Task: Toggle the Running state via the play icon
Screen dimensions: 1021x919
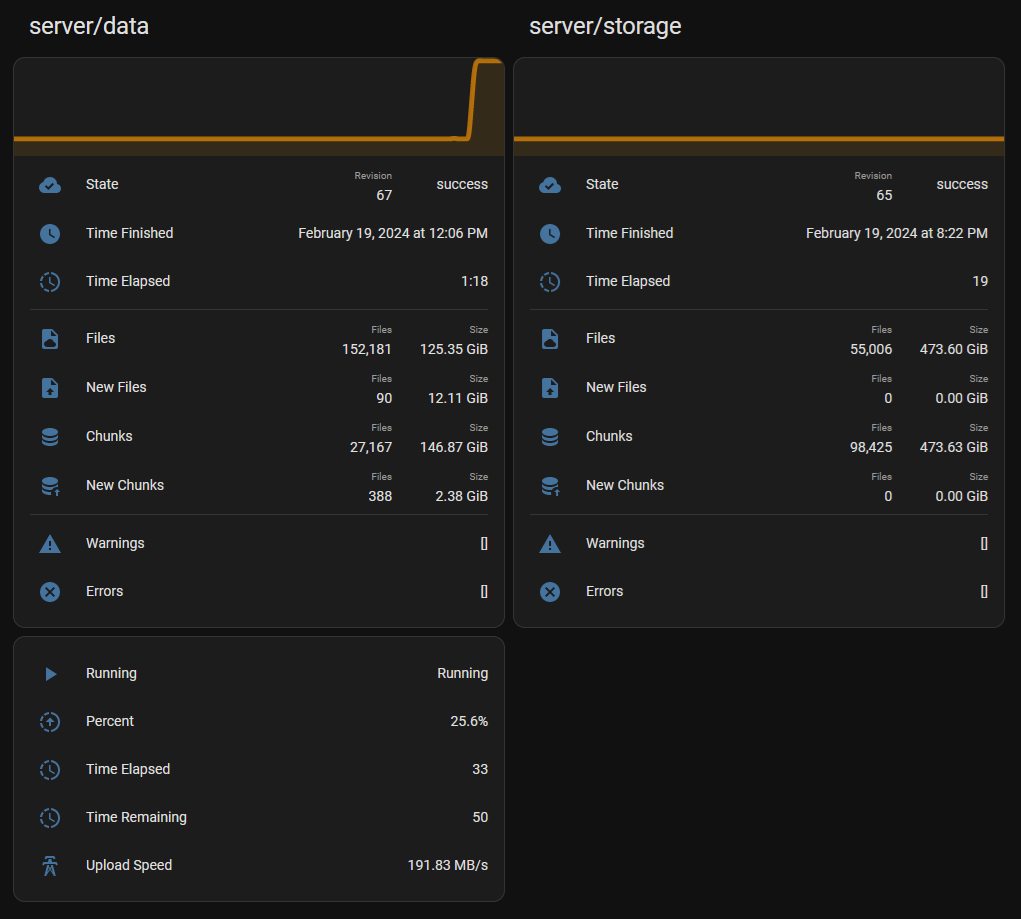Action: point(50,673)
